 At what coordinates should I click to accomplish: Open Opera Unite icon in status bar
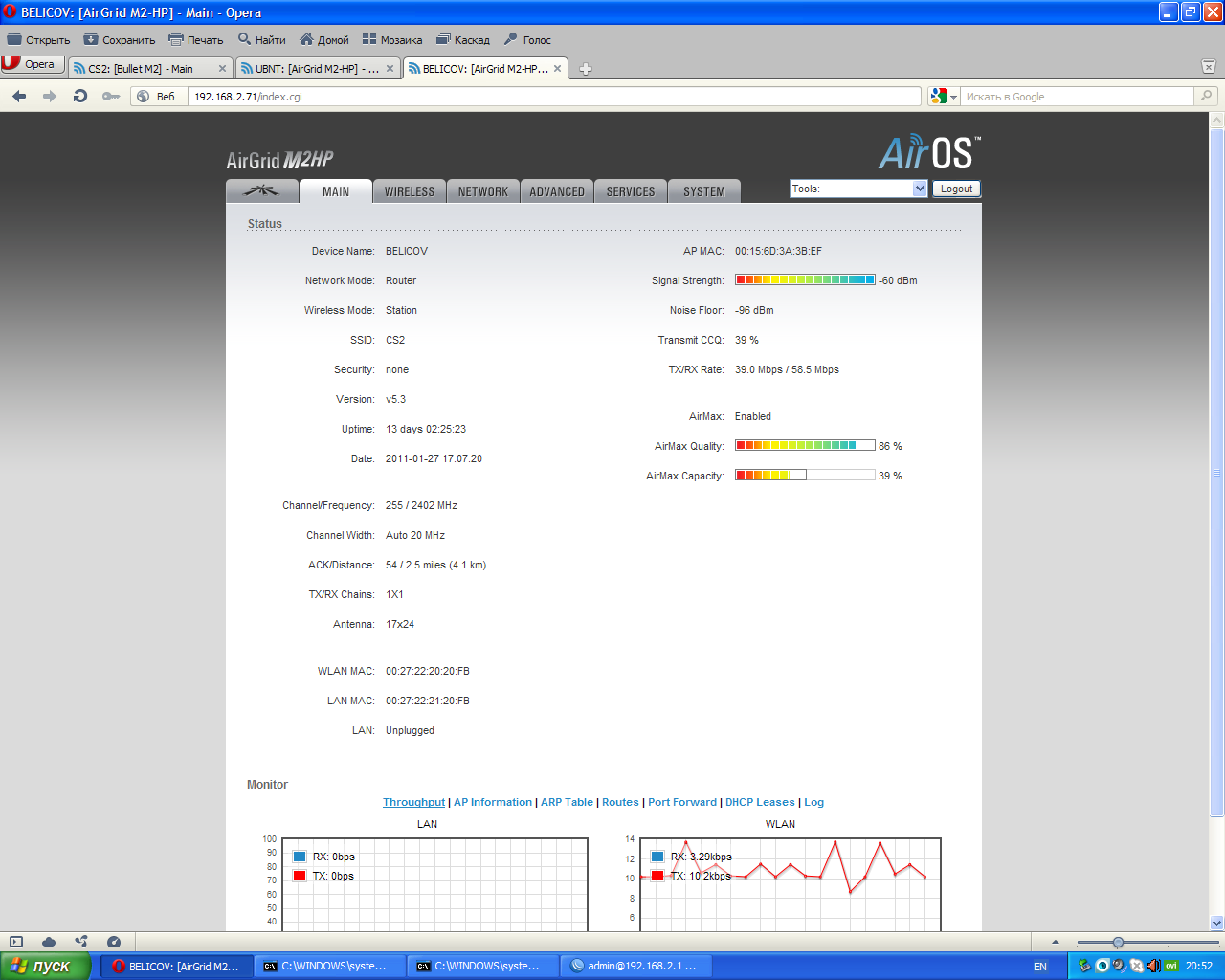coord(81,942)
